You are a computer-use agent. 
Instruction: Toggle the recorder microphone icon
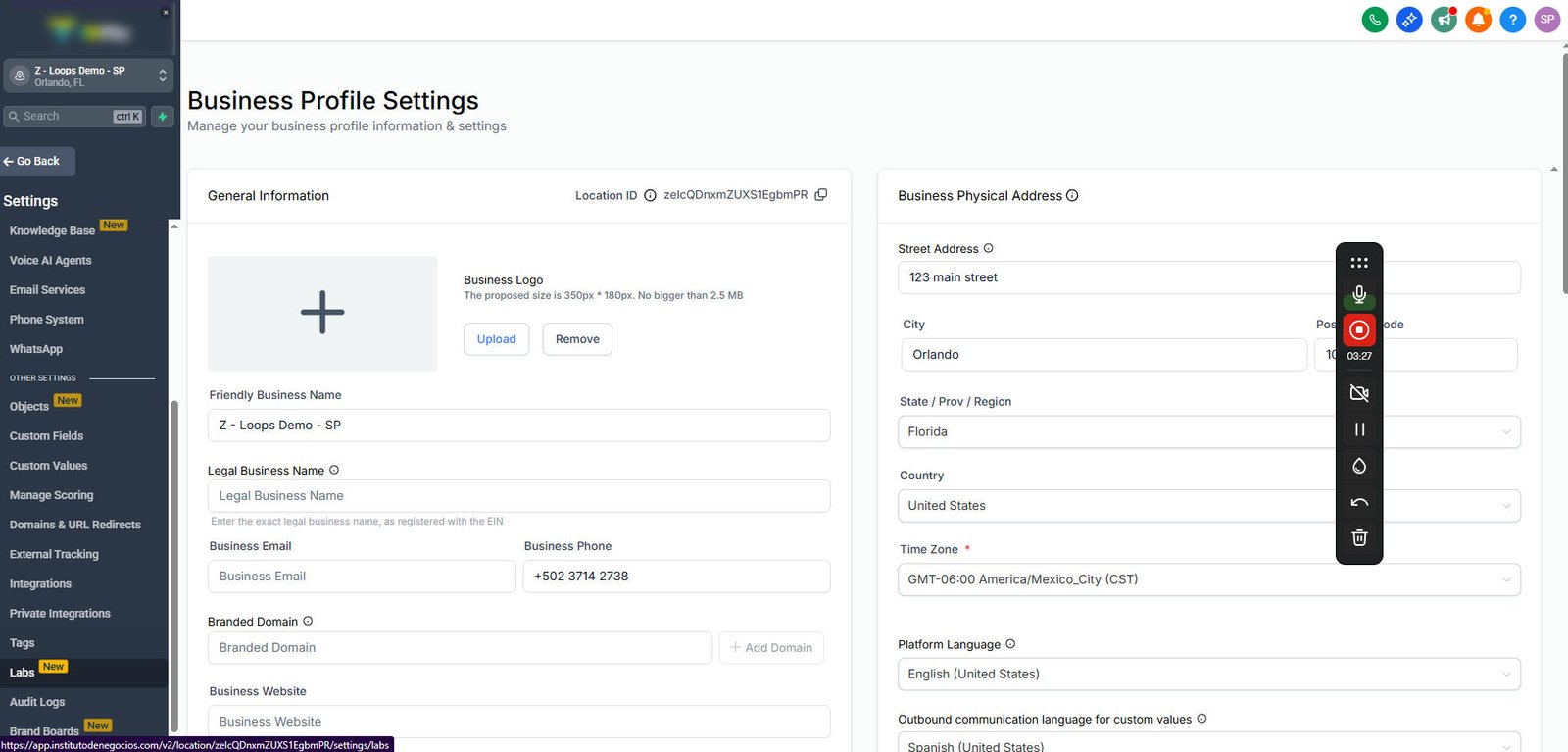(x=1359, y=294)
